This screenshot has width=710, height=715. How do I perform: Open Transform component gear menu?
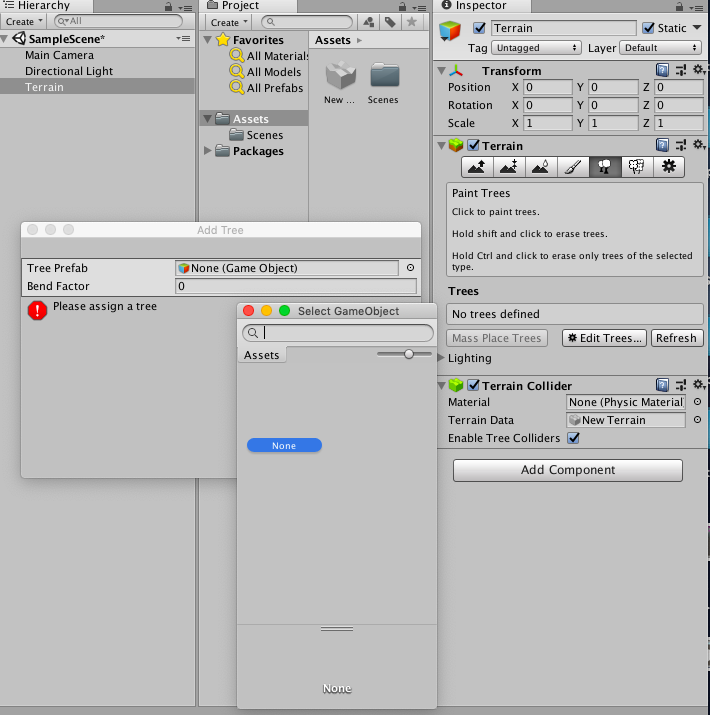click(x=699, y=70)
